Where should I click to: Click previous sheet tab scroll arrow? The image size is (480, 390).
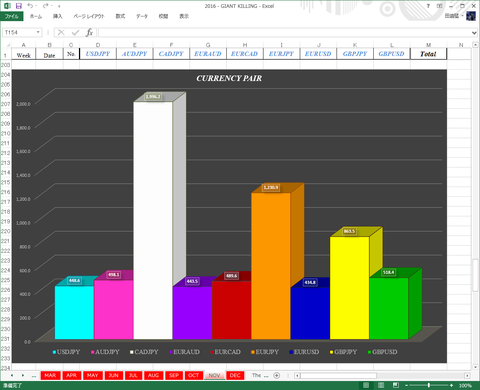(x=12, y=376)
